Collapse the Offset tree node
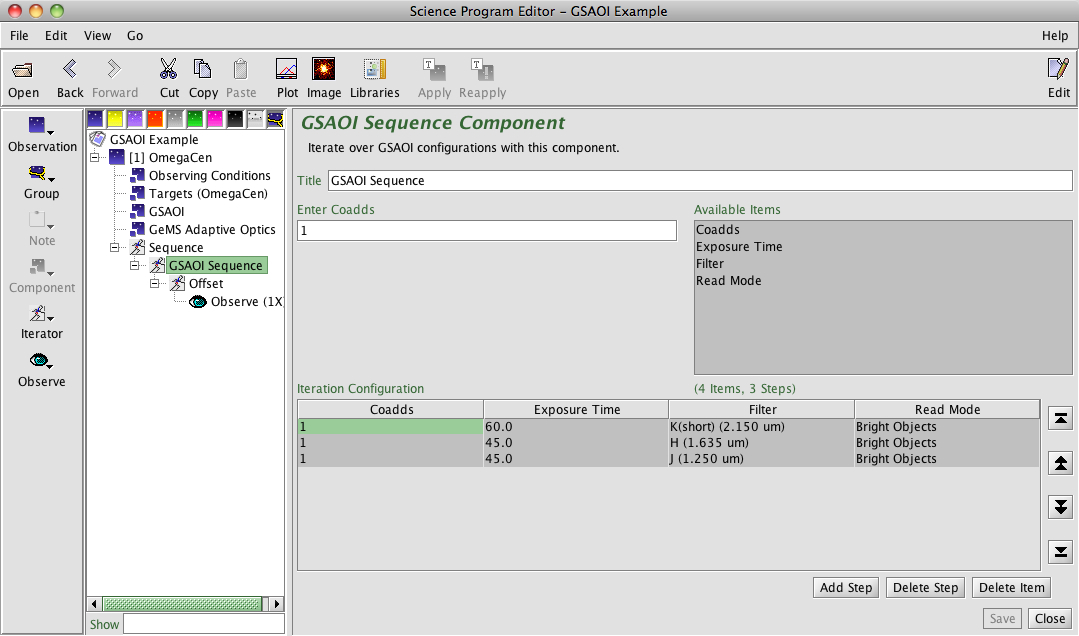The width and height of the screenshot is (1079, 636). click(x=155, y=283)
